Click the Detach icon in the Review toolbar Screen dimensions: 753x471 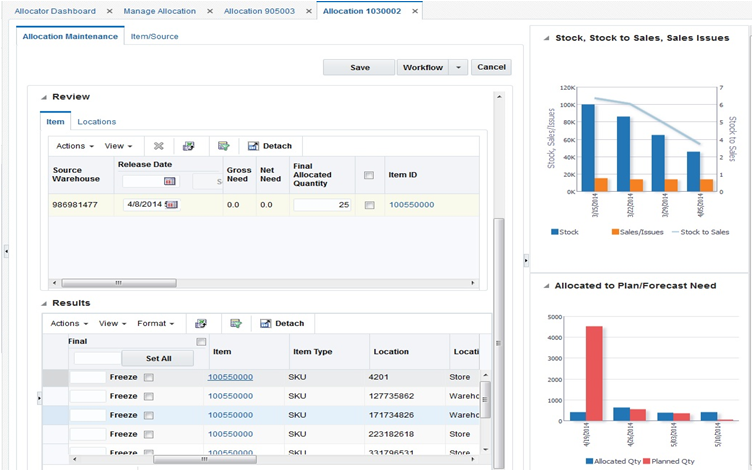[253, 146]
